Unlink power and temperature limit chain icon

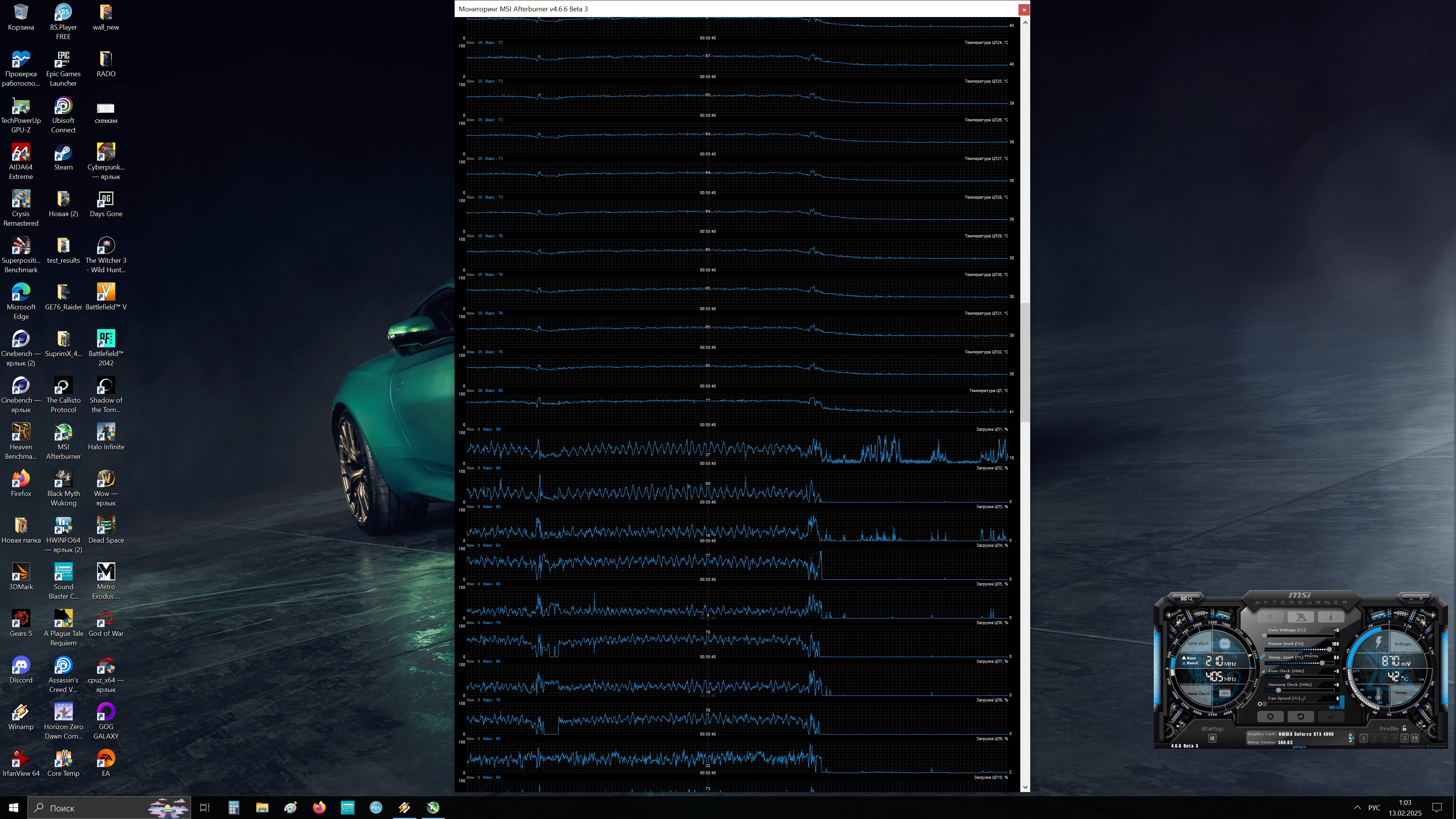click(1263, 656)
